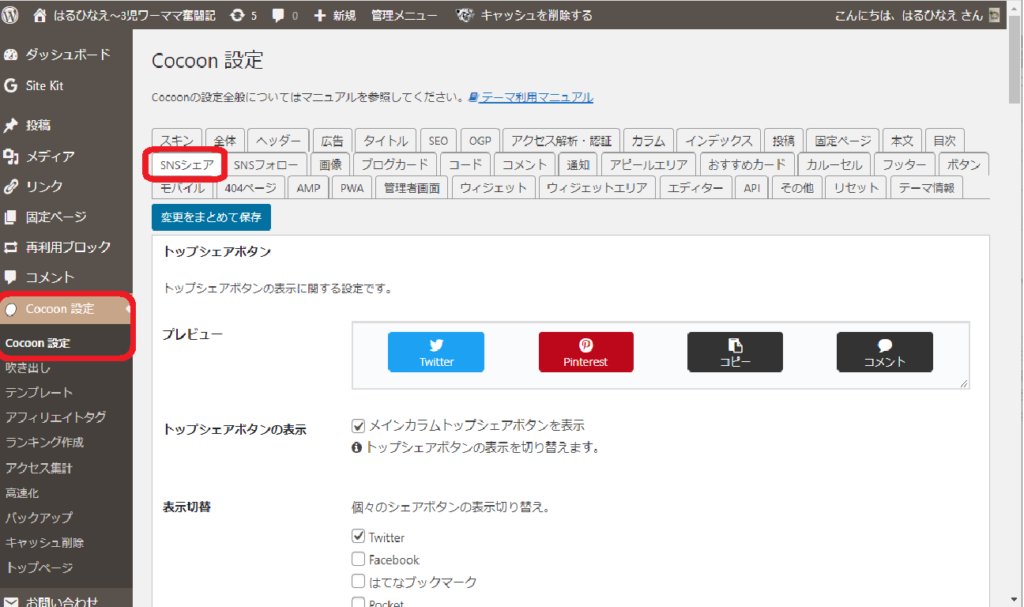Open the 吹き出し submenu item
Screen dimensions: 1024x607
tap(27, 368)
